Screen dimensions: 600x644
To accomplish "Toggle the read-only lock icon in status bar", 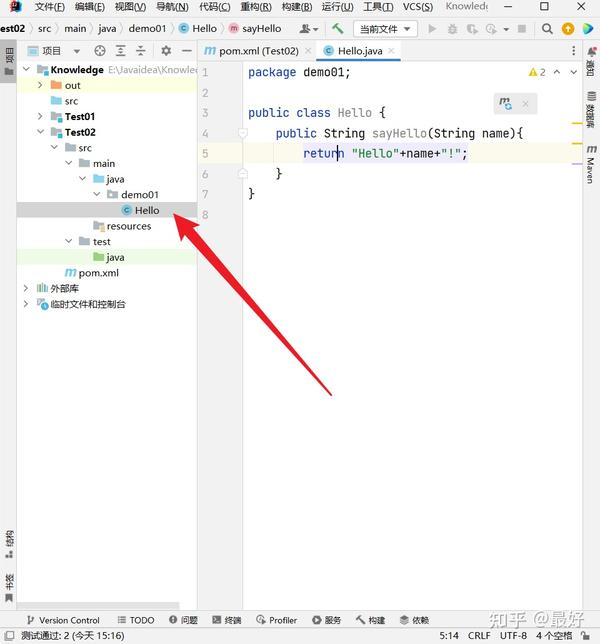I will (x=586, y=635).
